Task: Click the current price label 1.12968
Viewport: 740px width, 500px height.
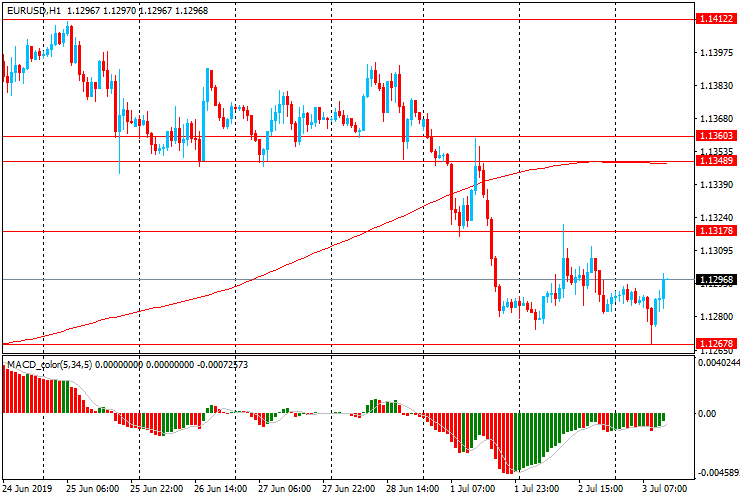Action: point(716,280)
